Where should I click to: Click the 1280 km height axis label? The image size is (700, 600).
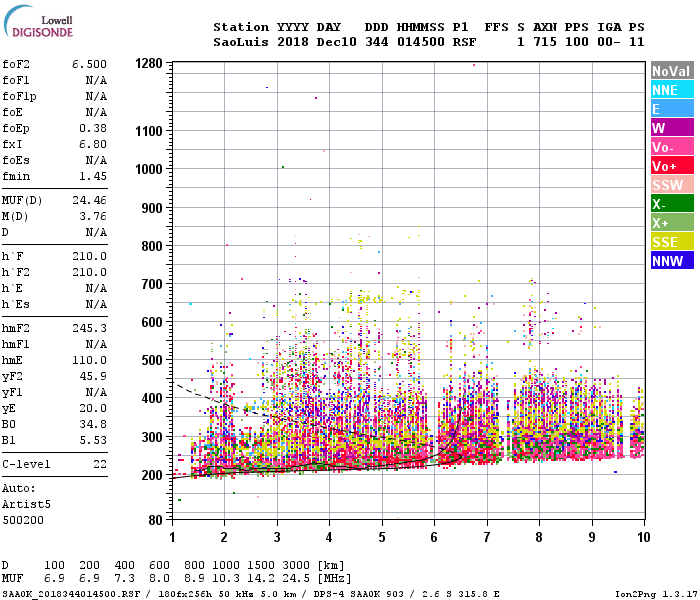tap(149, 63)
